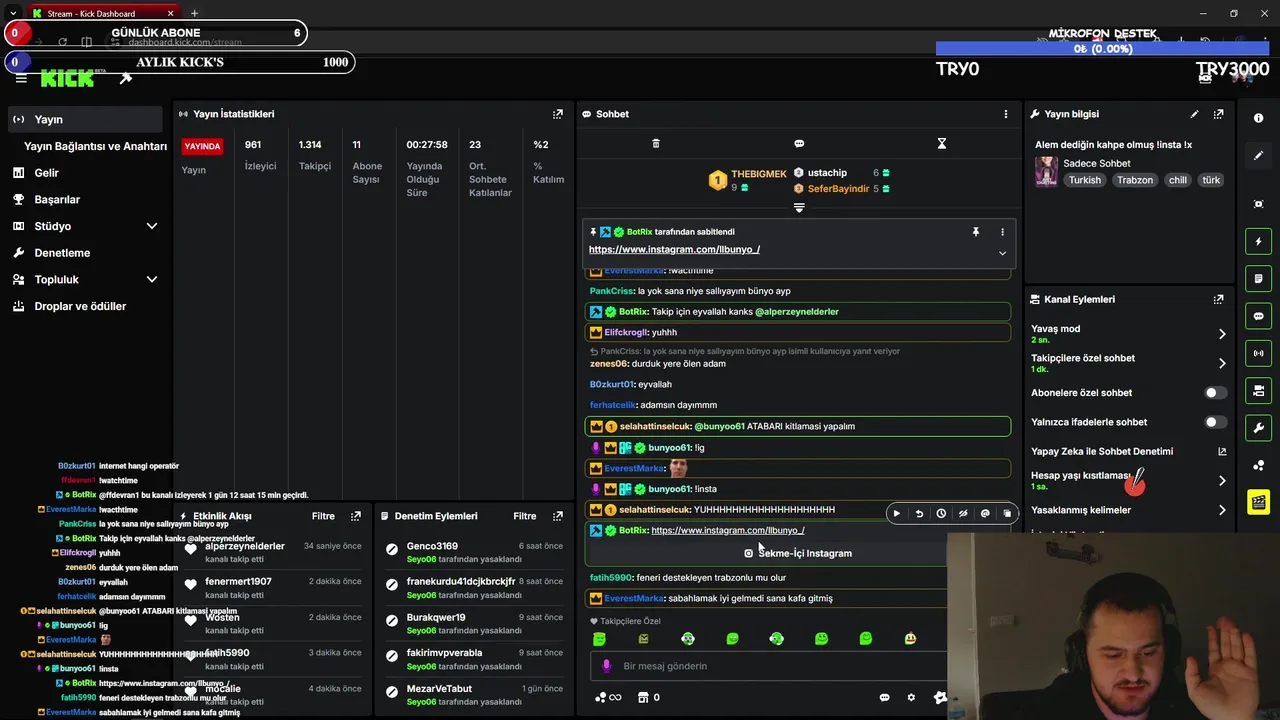1280x720 pixels.
Task: Open Yayın Bağlantısı ve Anahtarı page
Action: pos(95,146)
